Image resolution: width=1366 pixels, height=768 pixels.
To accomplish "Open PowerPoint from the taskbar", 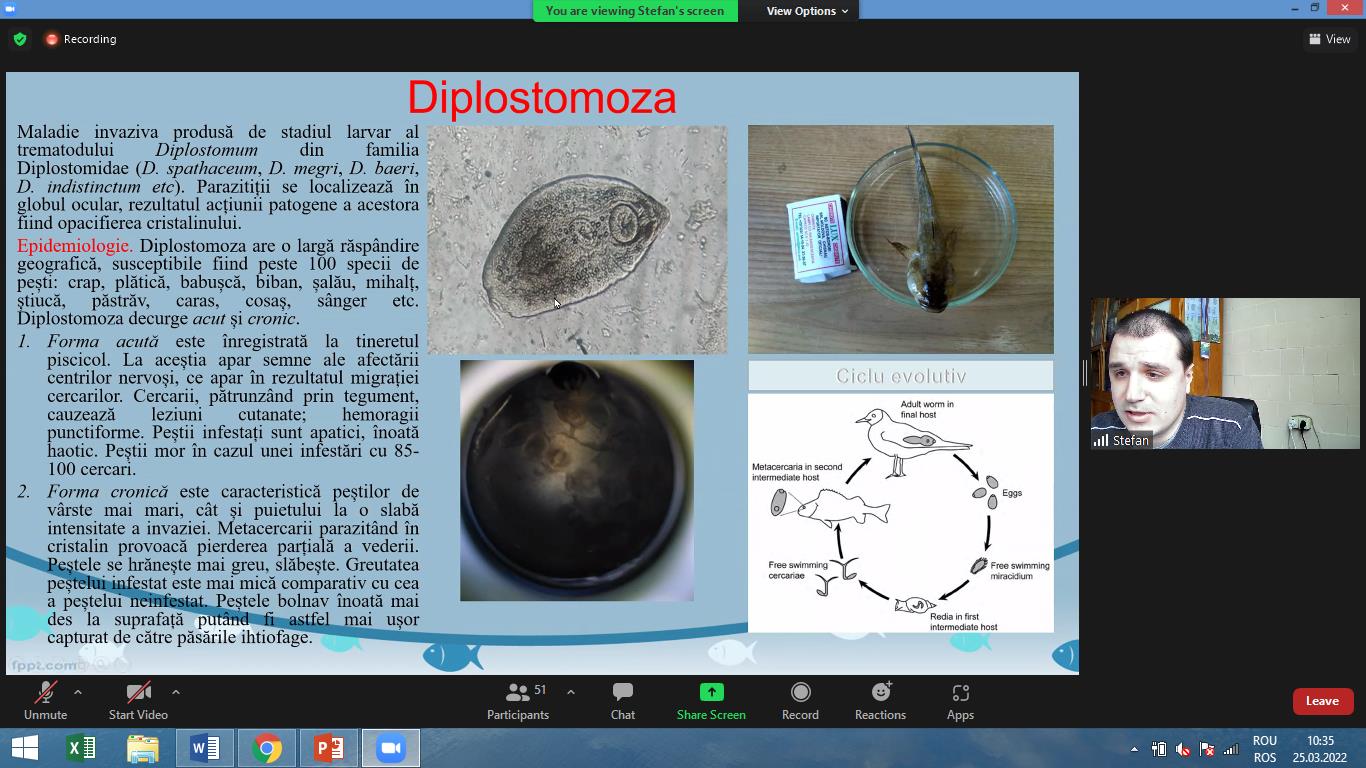I will 329,748.
